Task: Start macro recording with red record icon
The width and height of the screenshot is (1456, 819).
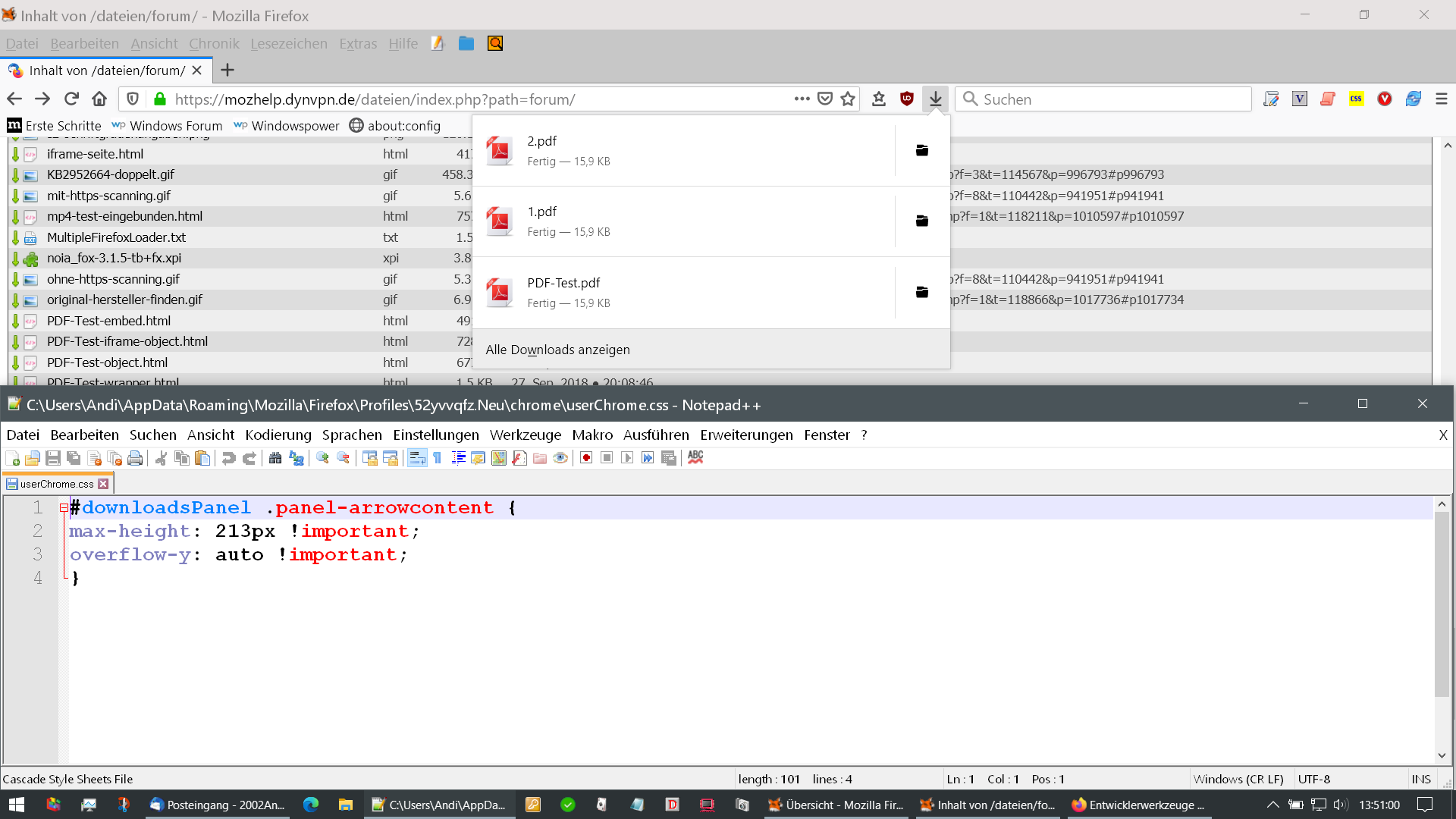Action: [586, 458]
